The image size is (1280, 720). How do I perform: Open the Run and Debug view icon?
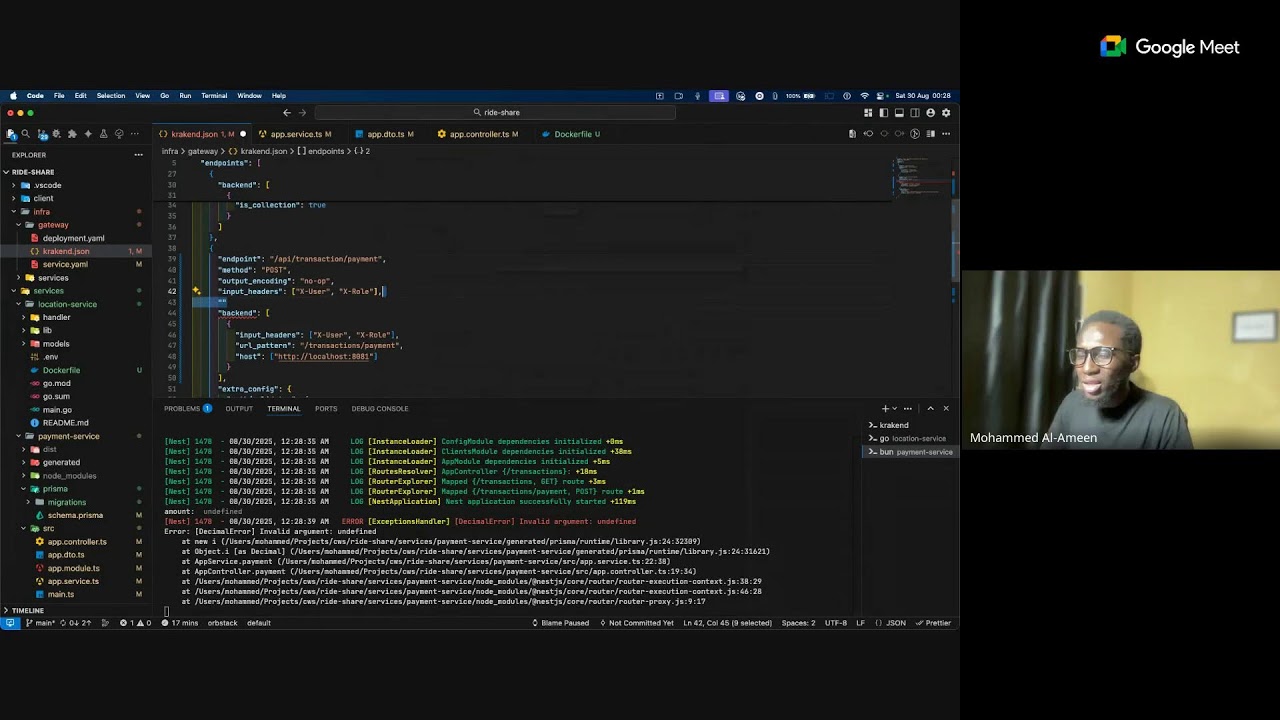tap(57, 134)
